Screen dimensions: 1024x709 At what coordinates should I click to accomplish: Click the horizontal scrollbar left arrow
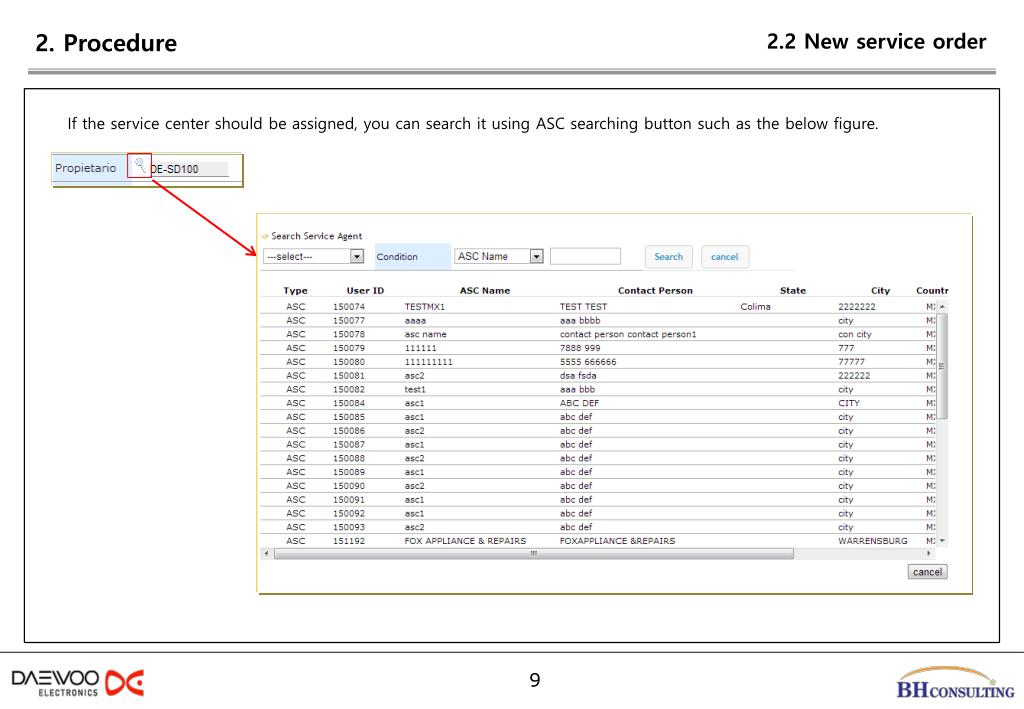coord(265,553)
